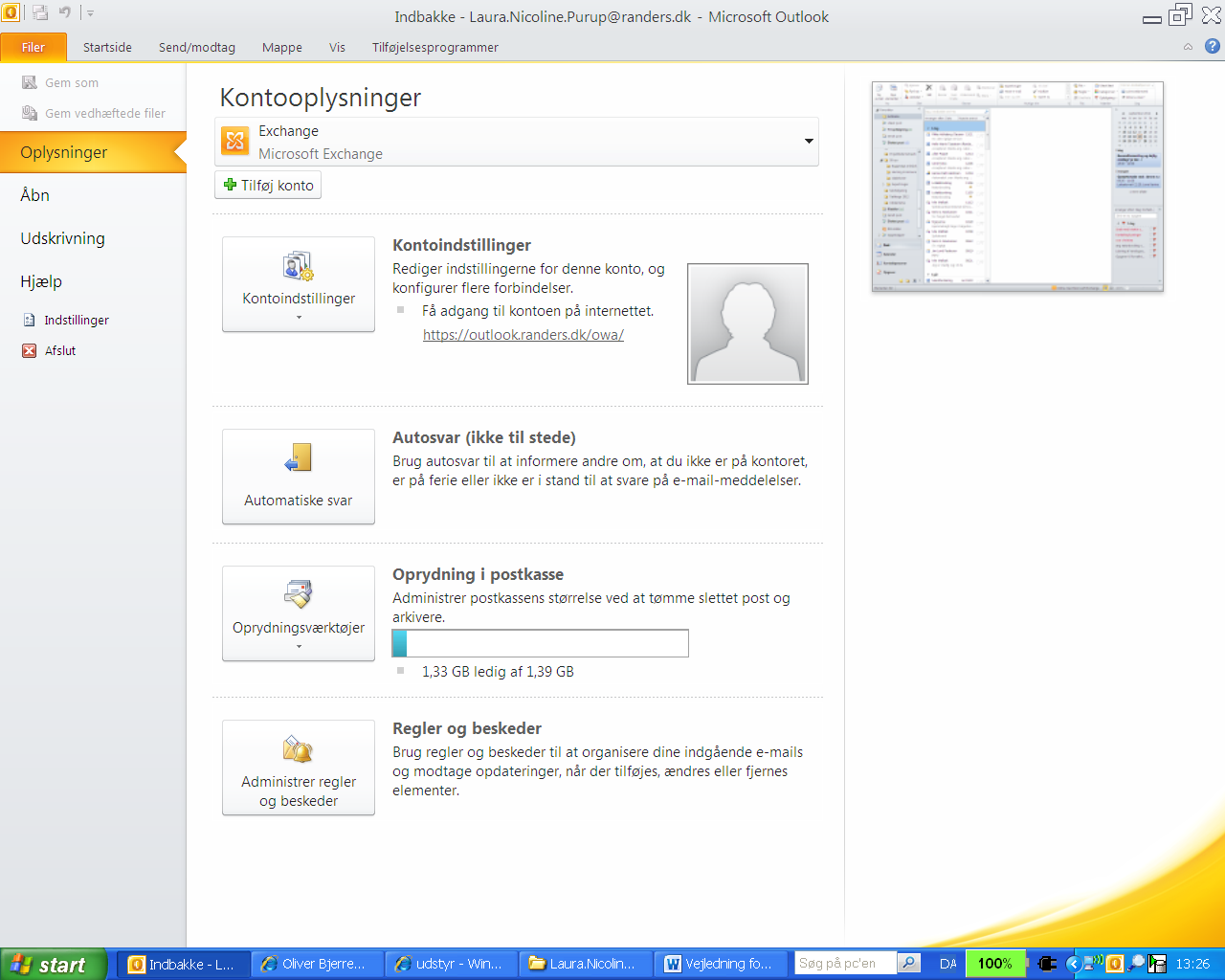1225x980 pixels.
Task: Open the Udskrivning section
Action: 63,238
